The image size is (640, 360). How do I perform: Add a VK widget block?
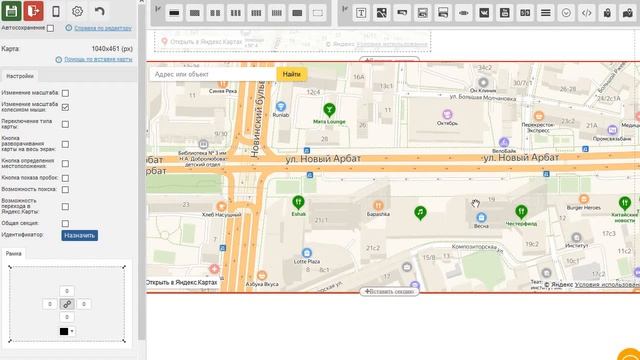(484, 13)
